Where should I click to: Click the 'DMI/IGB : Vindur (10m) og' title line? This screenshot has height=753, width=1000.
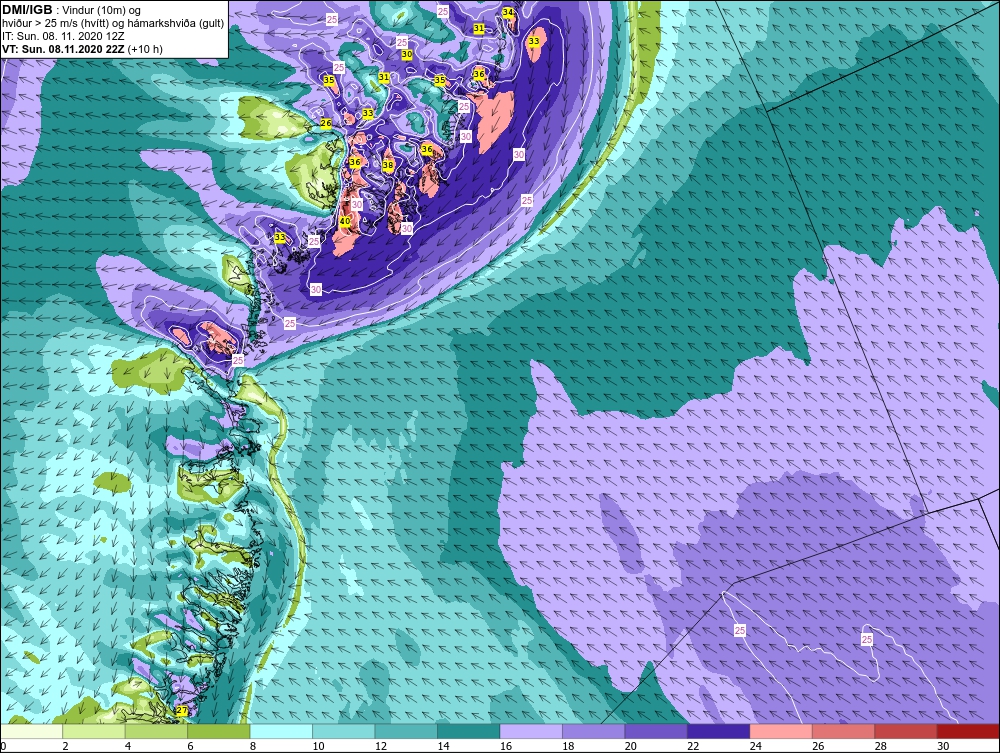[x=72, y=10]
